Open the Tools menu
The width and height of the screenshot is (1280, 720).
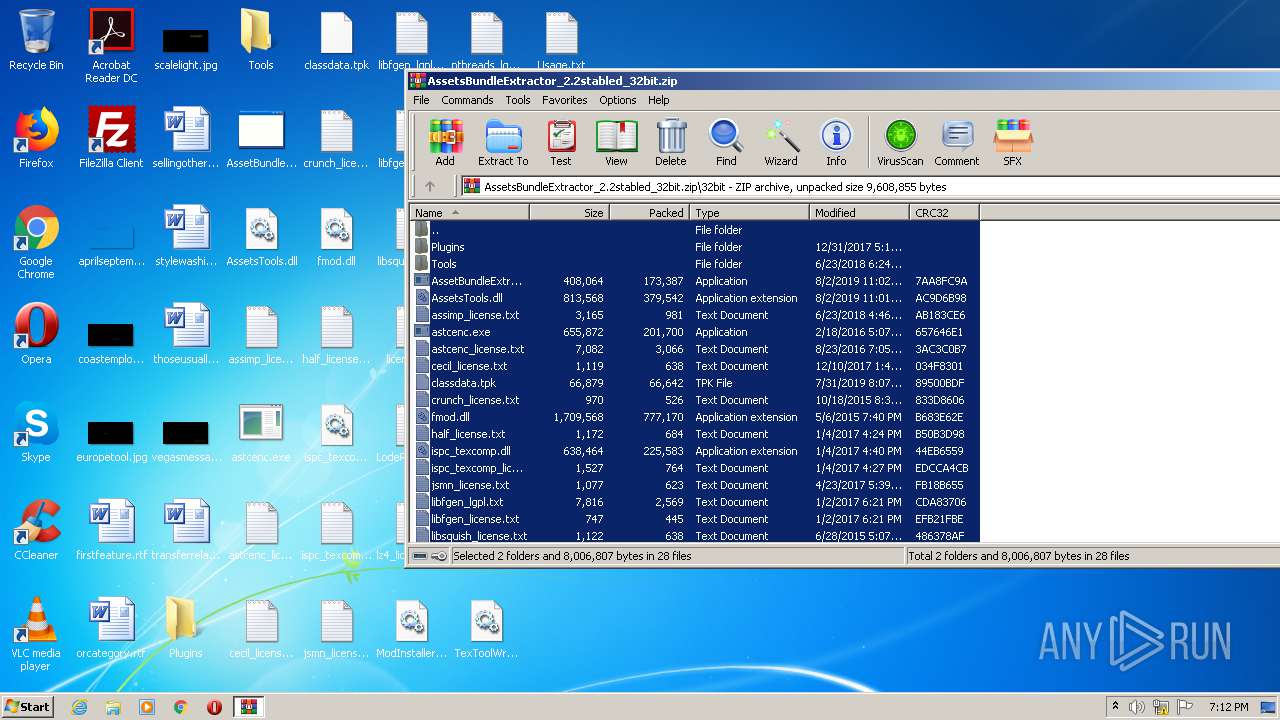coord(518,100)
